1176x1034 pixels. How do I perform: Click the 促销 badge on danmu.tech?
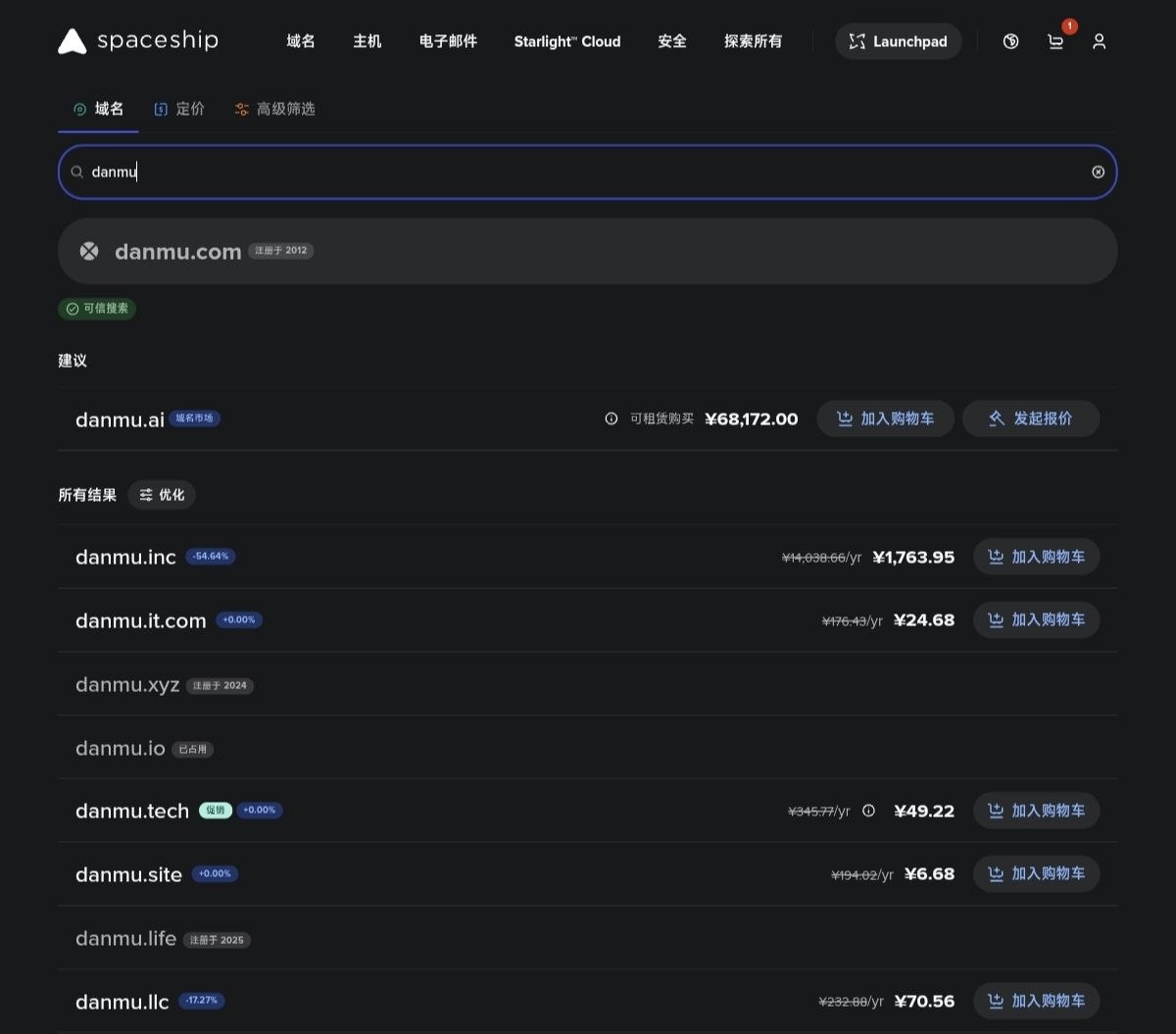(x=216, y=811)
